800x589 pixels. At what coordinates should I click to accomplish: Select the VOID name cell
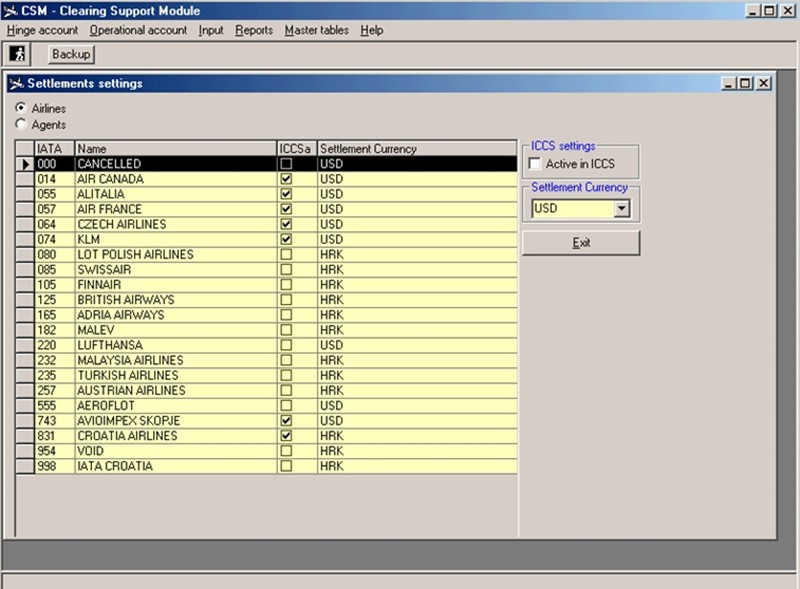(x=176, y=451)
